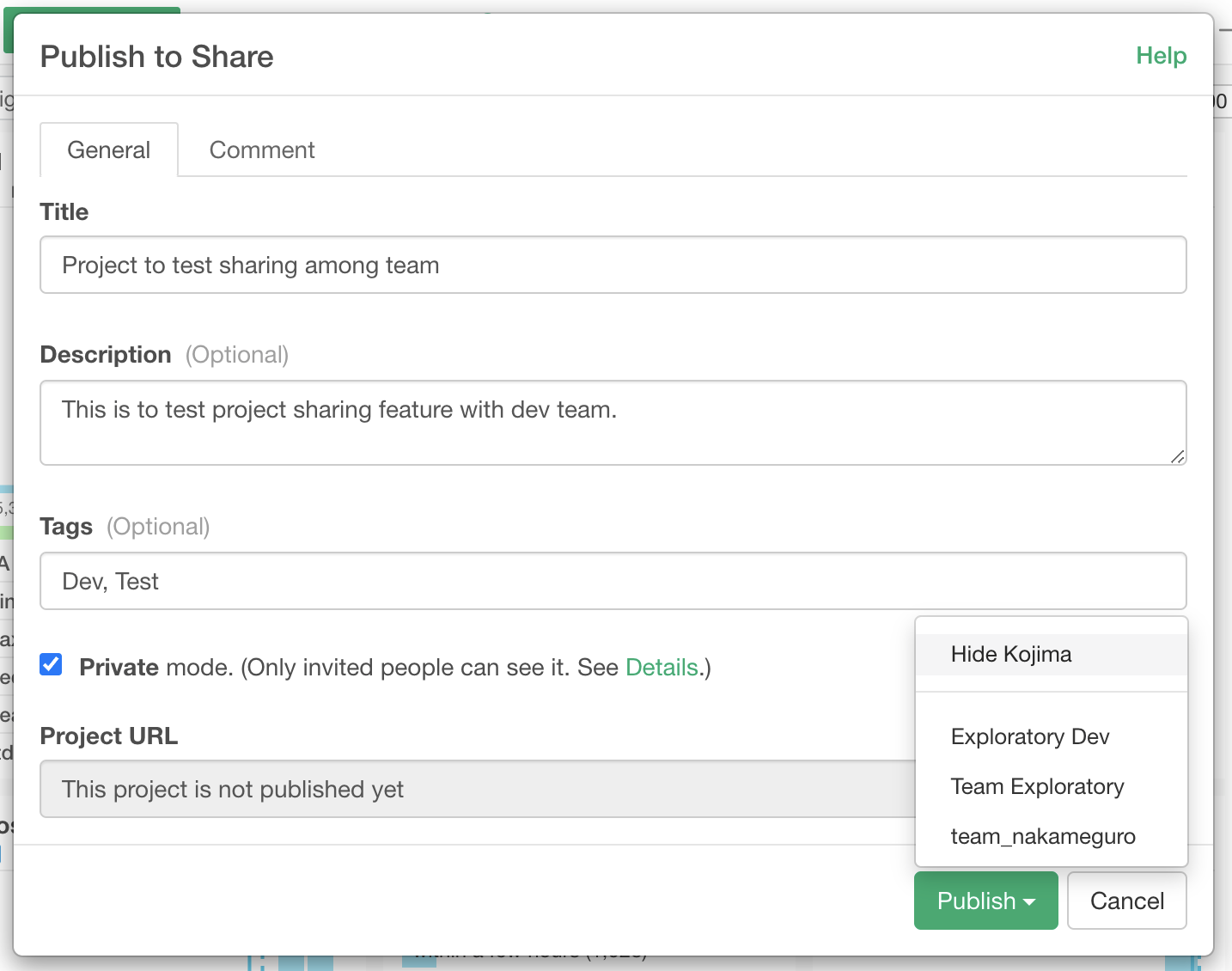
Task: Grab the Description box resize handle
Action: tap(1177, 457)
